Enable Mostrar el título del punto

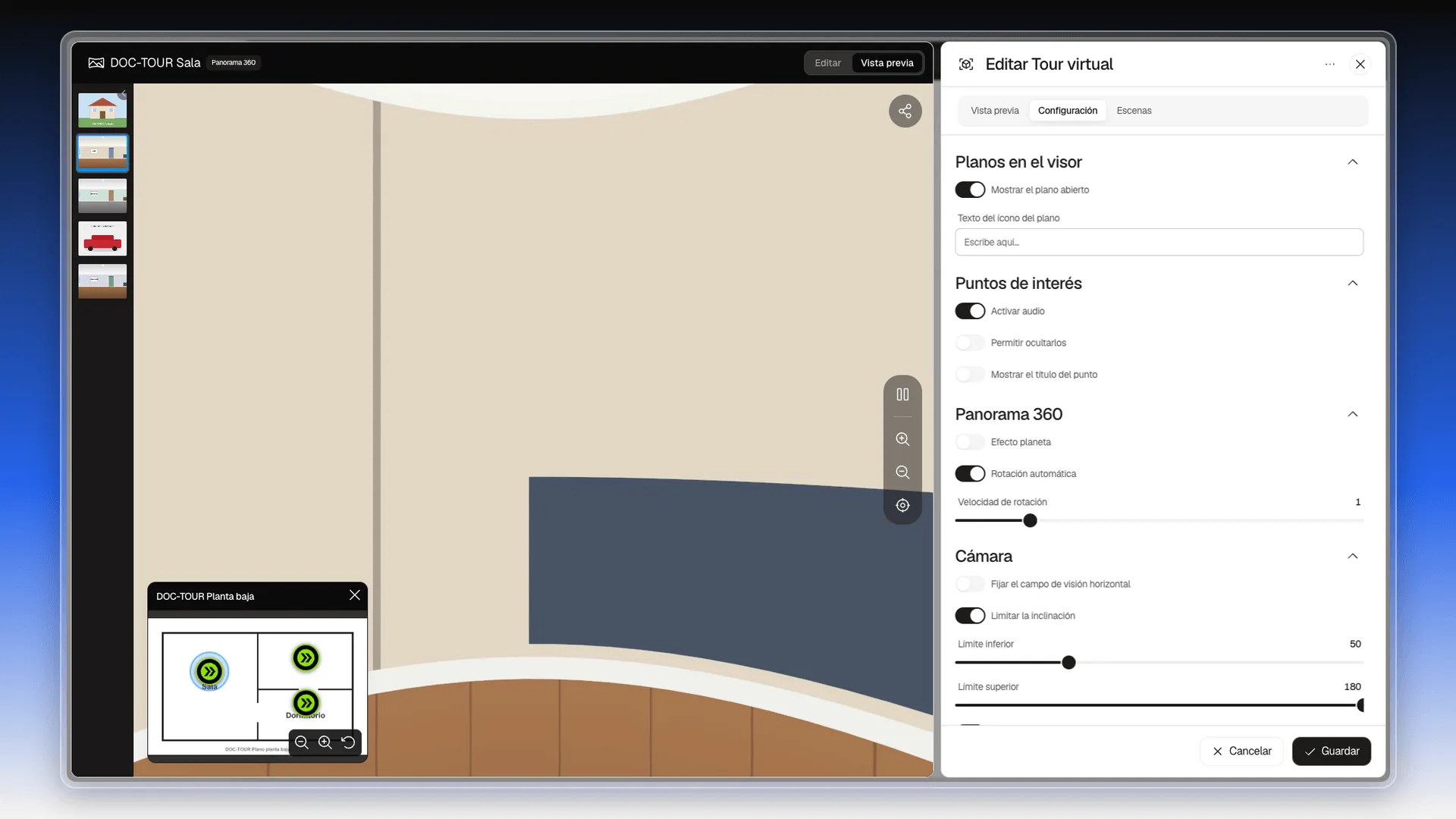coord(970,375)
